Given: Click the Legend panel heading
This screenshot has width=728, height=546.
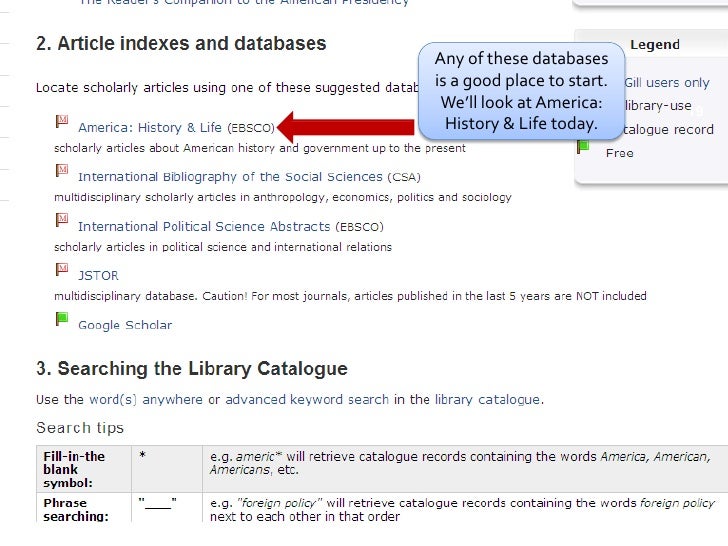Looking at the screenshot, I should pyautogui.click(x=655, y=45).
